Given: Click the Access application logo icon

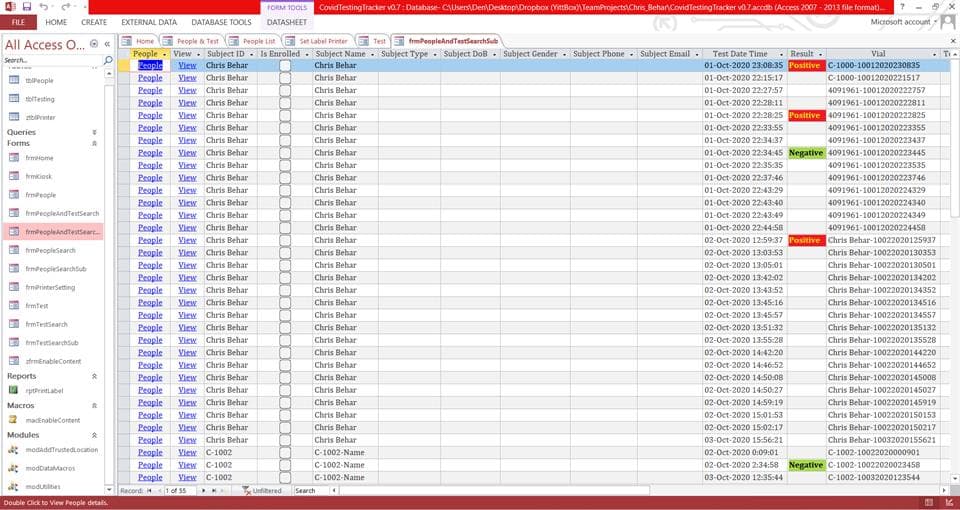Looking at the screenshot, I should point(10,7).
